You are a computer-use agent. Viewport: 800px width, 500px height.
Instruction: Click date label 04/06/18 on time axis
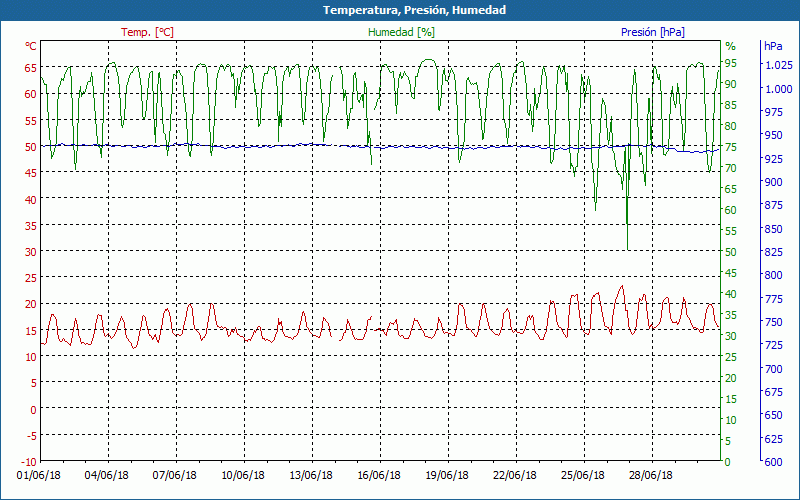(107, 476)
